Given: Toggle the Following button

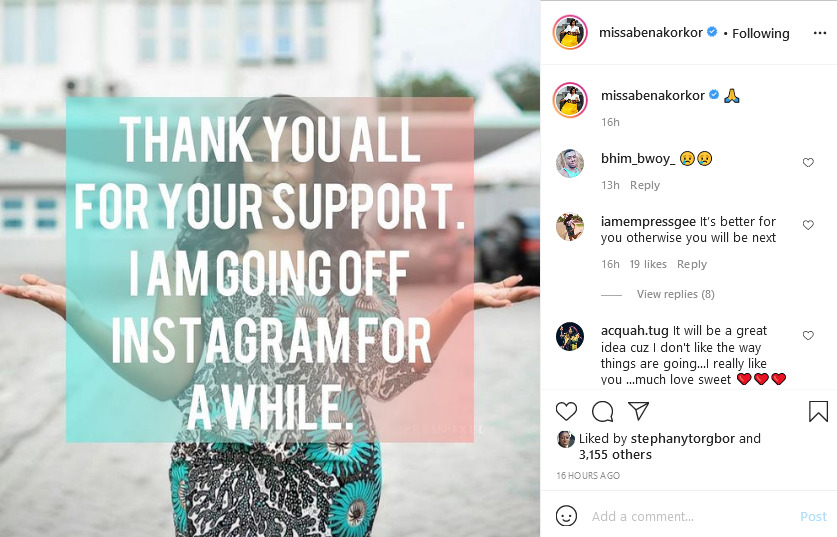Looking at the screenshot, I should point(761,33).
